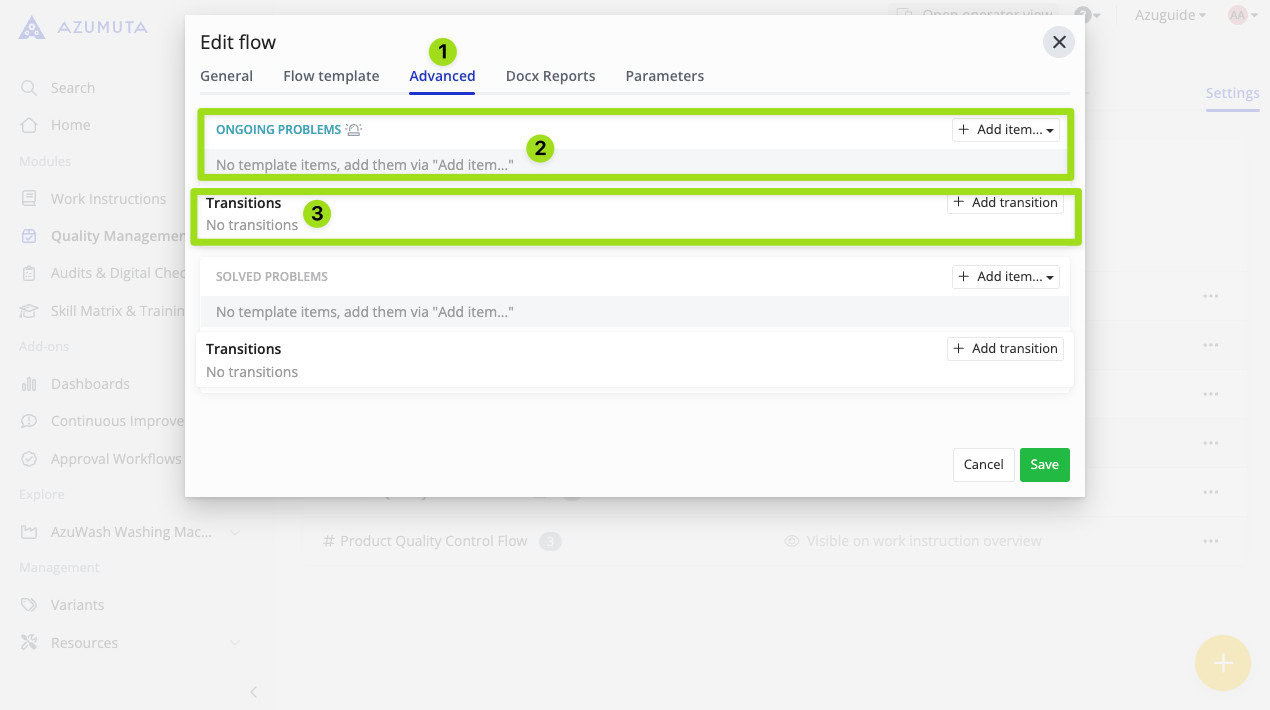1270x710 pixels.
Task: Select the Audits & Digital Checklists icon
Action: click(x=28, y=273)
